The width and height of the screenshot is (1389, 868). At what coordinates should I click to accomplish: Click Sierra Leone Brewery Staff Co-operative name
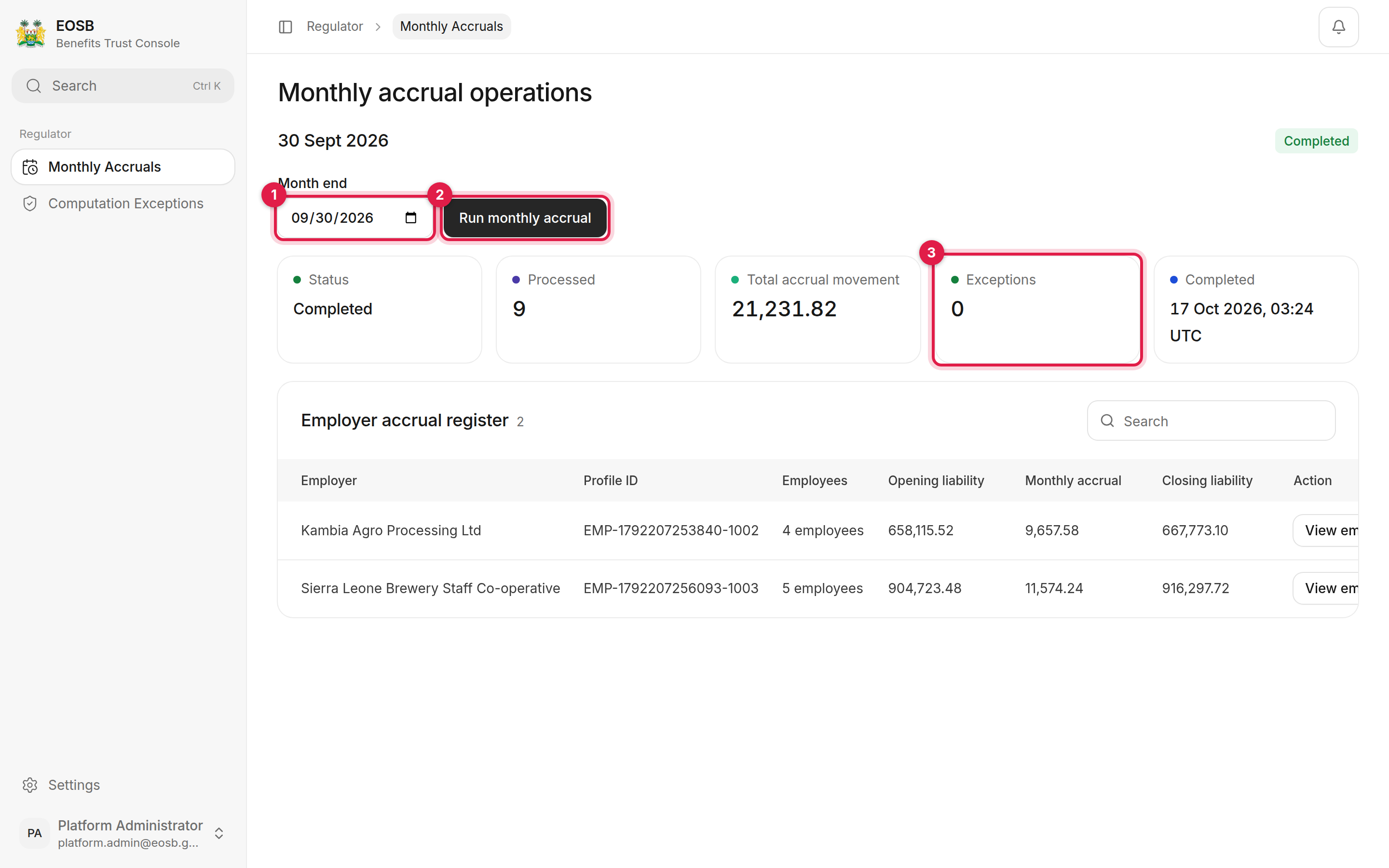click(x=431, y=588)
